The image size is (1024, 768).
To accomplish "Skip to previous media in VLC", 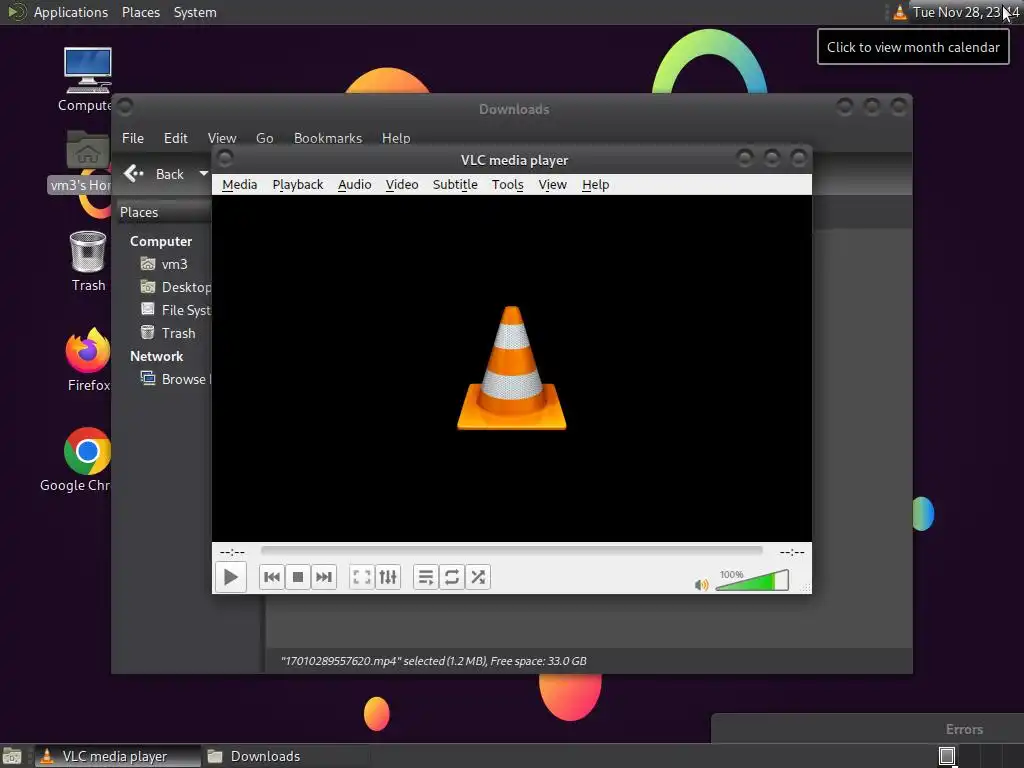I will 272,577.
